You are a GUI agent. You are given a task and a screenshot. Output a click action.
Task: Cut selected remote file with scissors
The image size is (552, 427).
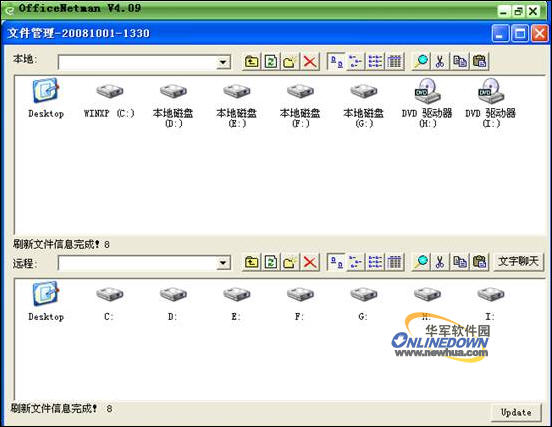tap(440, 262)
